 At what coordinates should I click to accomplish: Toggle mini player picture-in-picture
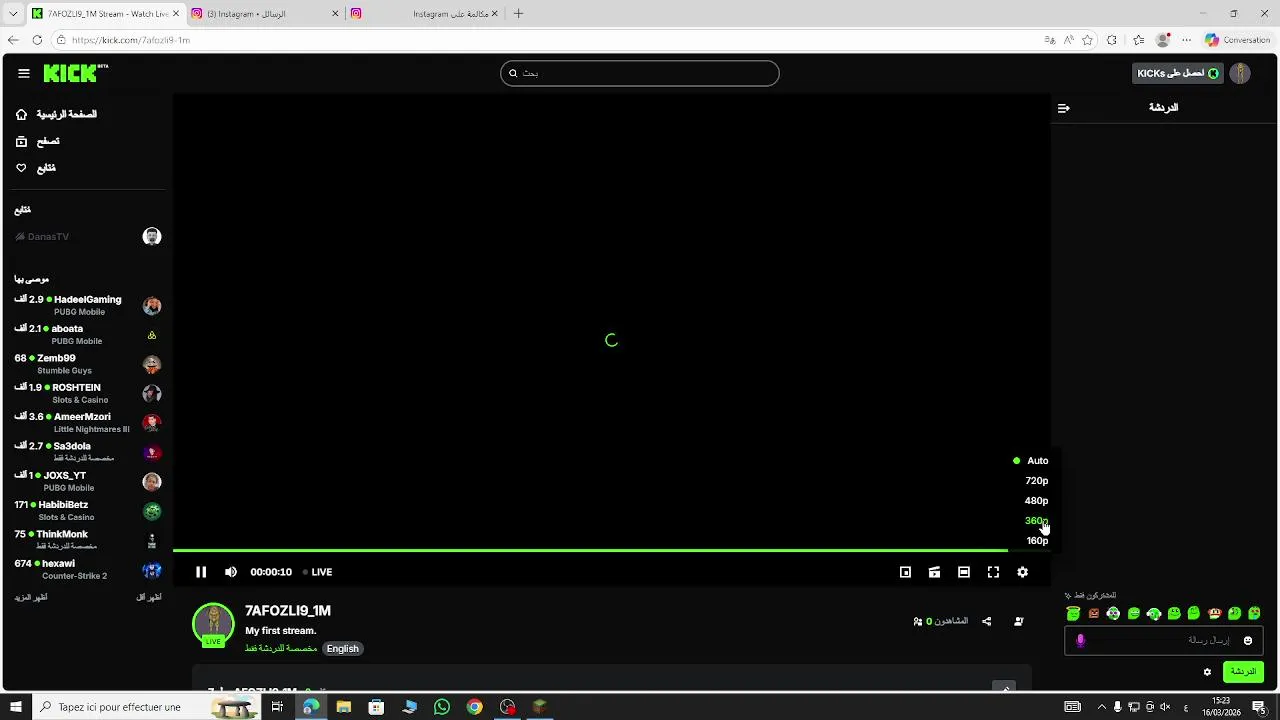(905, 572)
